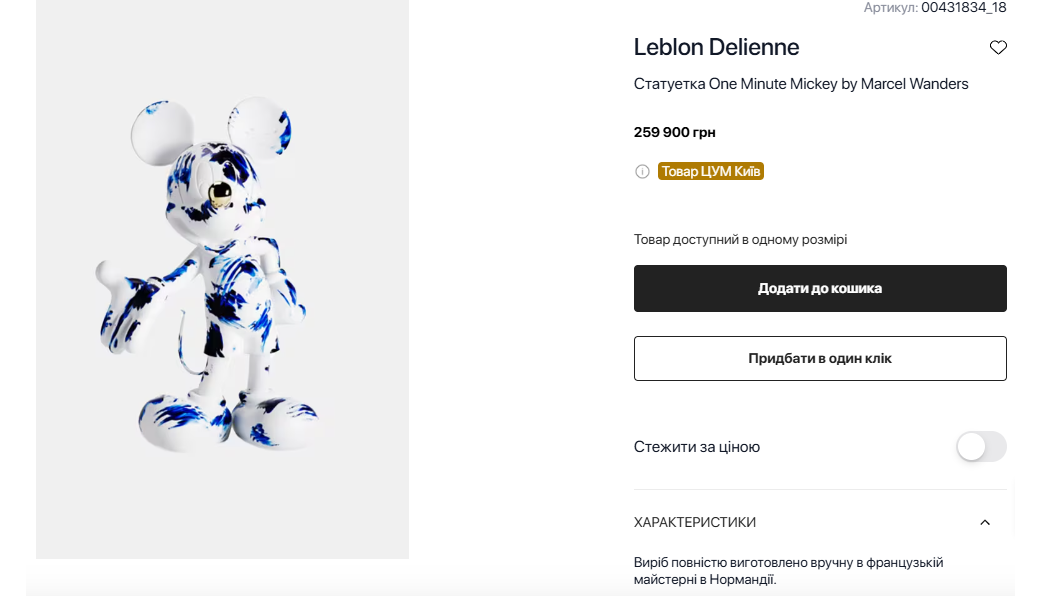The height and width of the screenshot is (596, 1042).
Task: Click the Стежити за ціною label
Action: [x=697, y=447]
